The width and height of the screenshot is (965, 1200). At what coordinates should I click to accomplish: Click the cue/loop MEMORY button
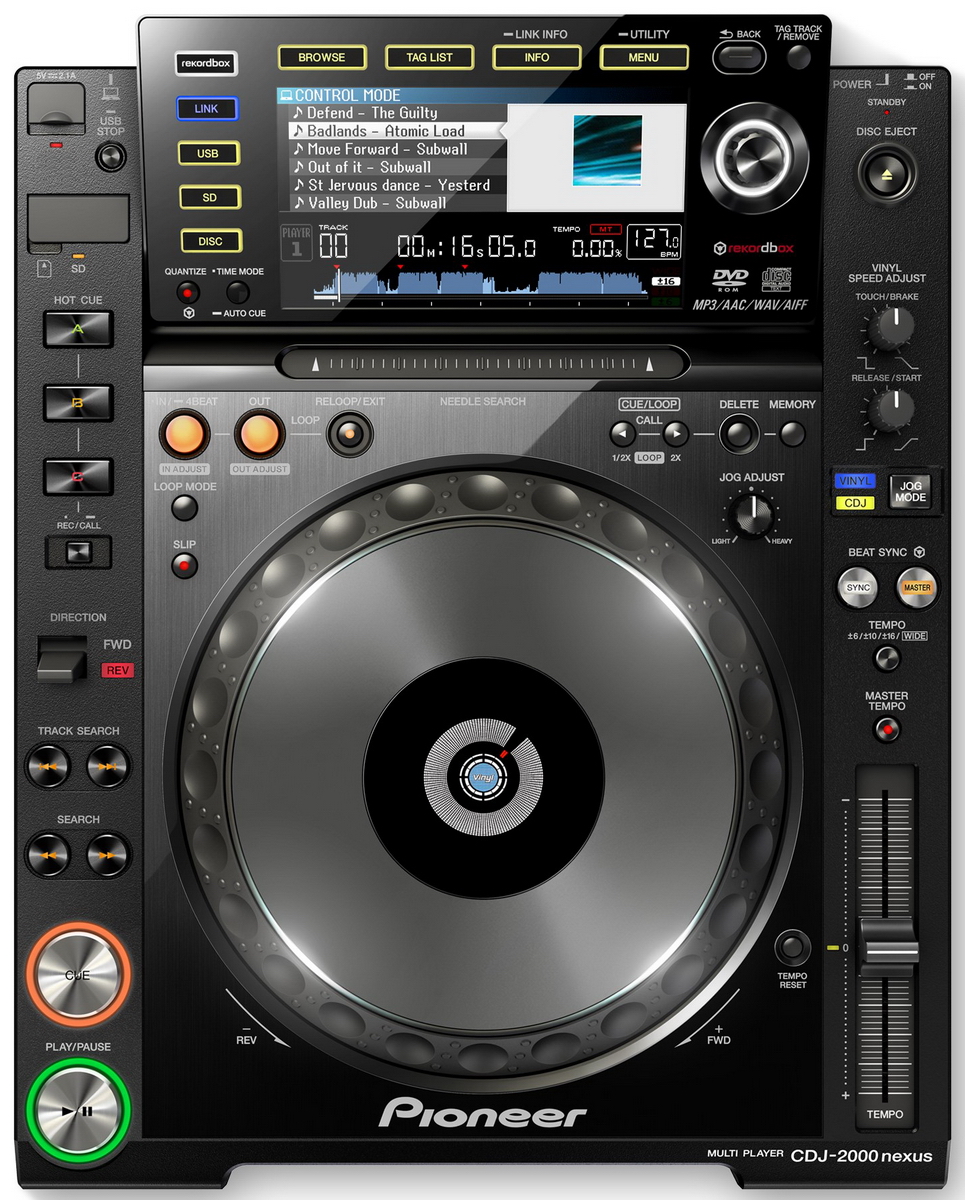point(792,434)
